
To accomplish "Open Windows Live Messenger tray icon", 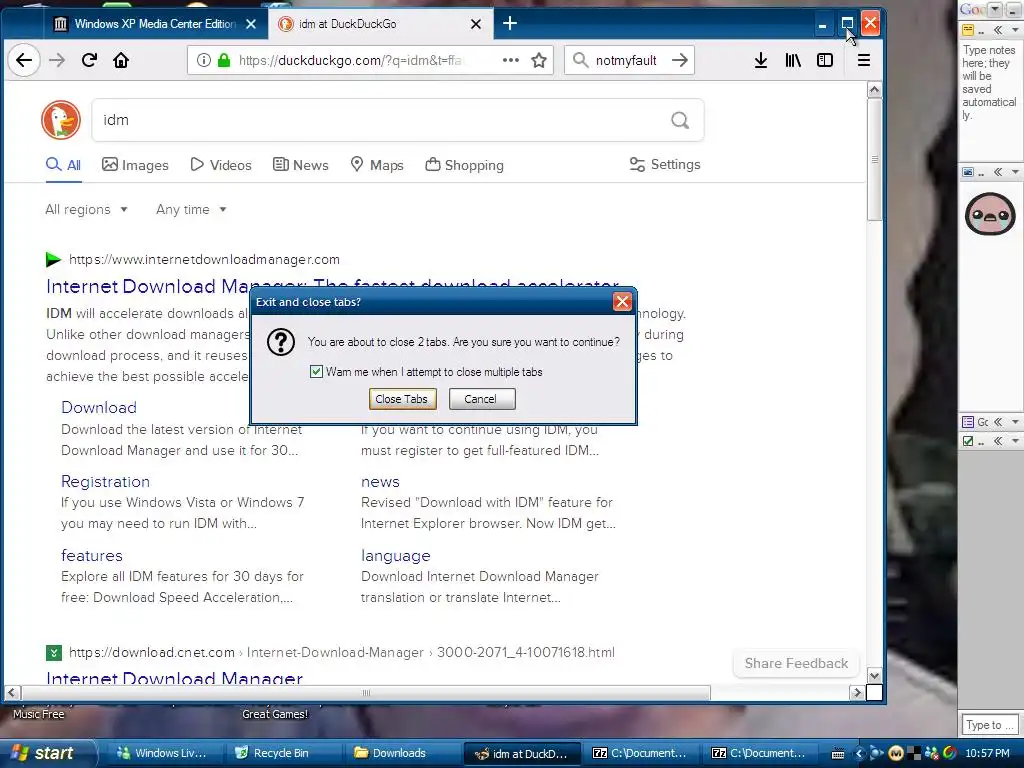I will (931, 754).
